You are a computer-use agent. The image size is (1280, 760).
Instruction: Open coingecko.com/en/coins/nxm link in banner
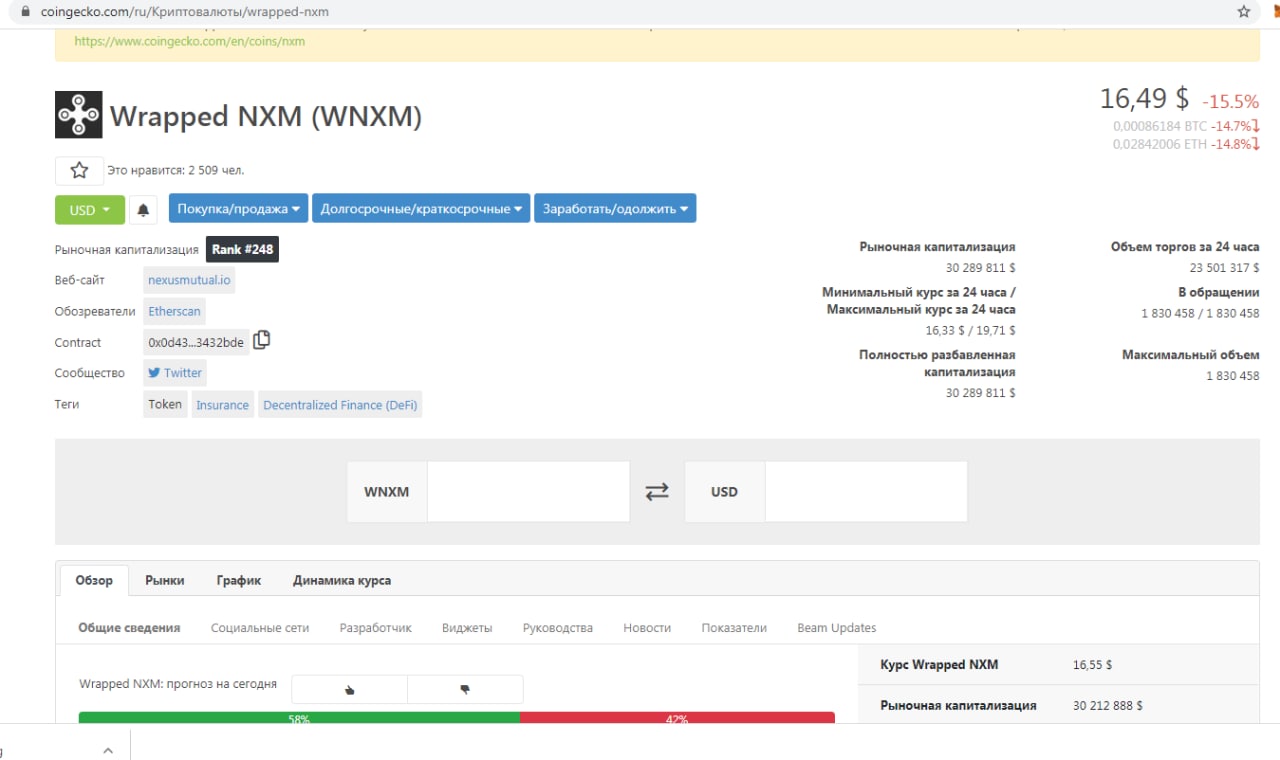[x=190, y=42]
